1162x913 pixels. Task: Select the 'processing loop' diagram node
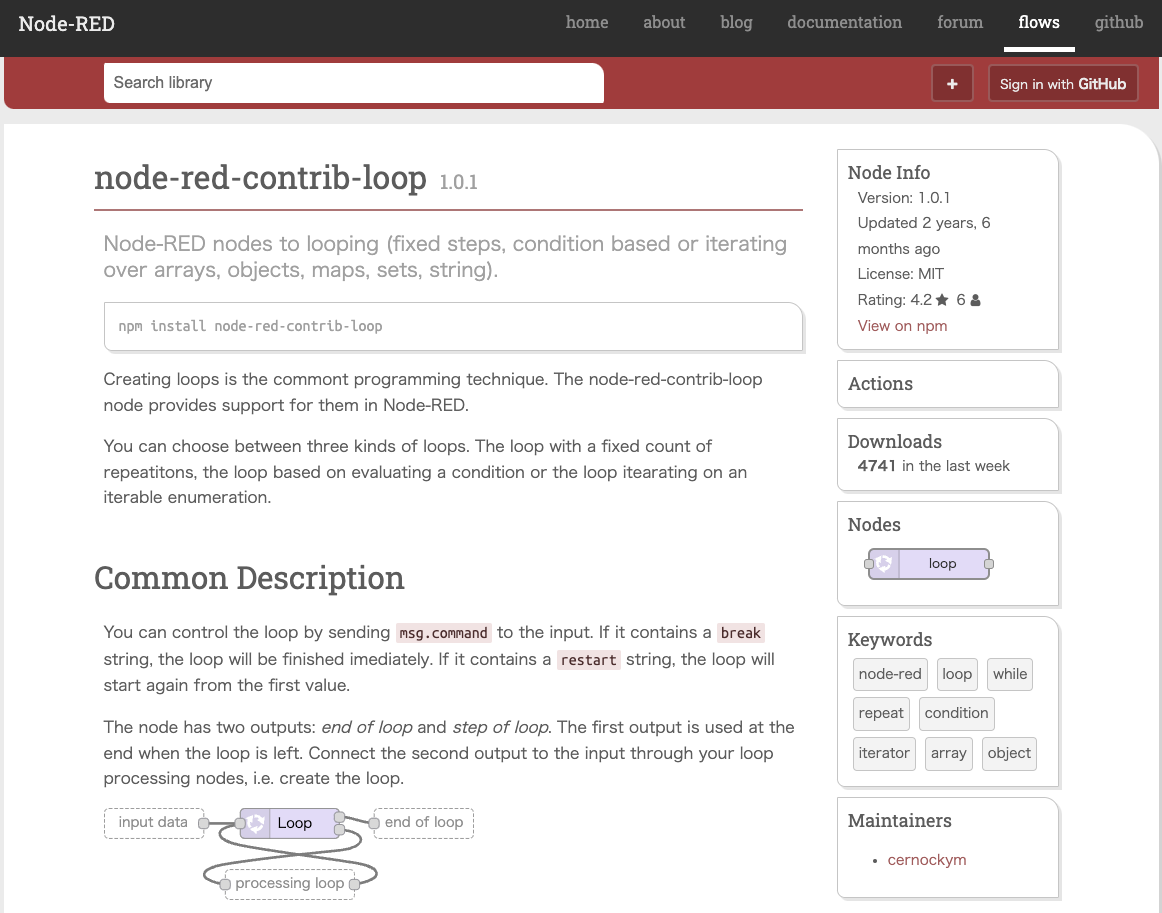point(289,884)
